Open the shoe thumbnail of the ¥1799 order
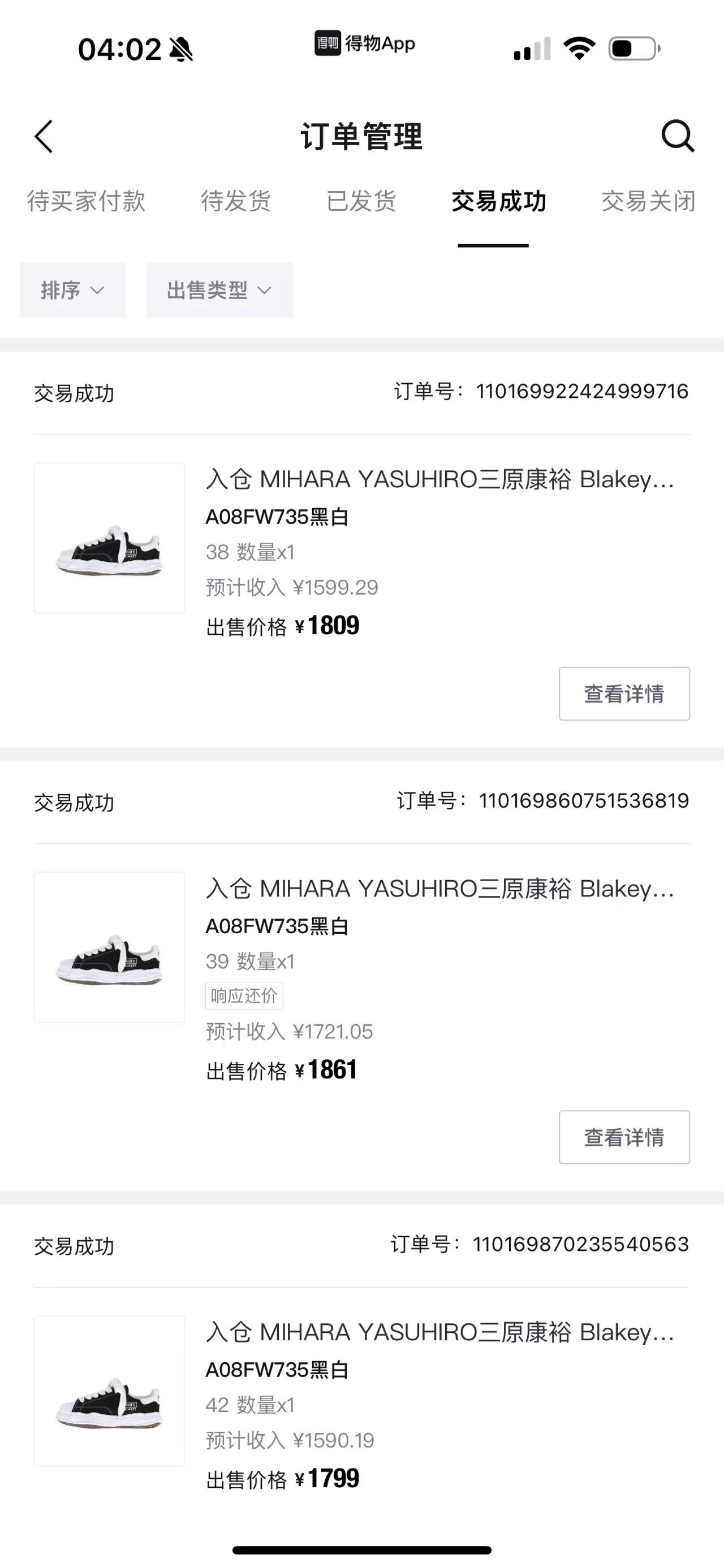Image resolution: width=724 pixels, height=1568 pixels. 110,1391
